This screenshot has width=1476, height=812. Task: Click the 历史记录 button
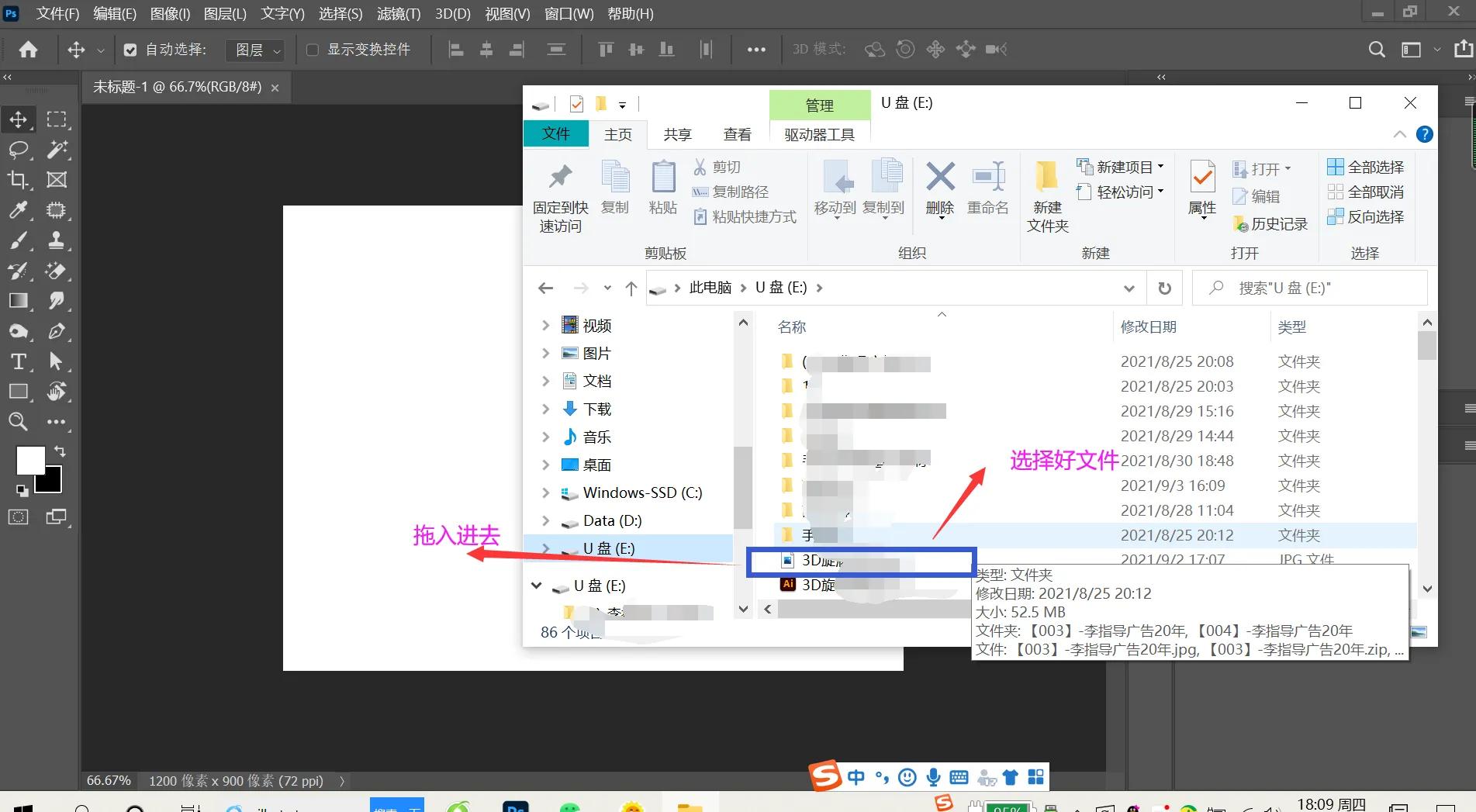(x=1270, y=223)
